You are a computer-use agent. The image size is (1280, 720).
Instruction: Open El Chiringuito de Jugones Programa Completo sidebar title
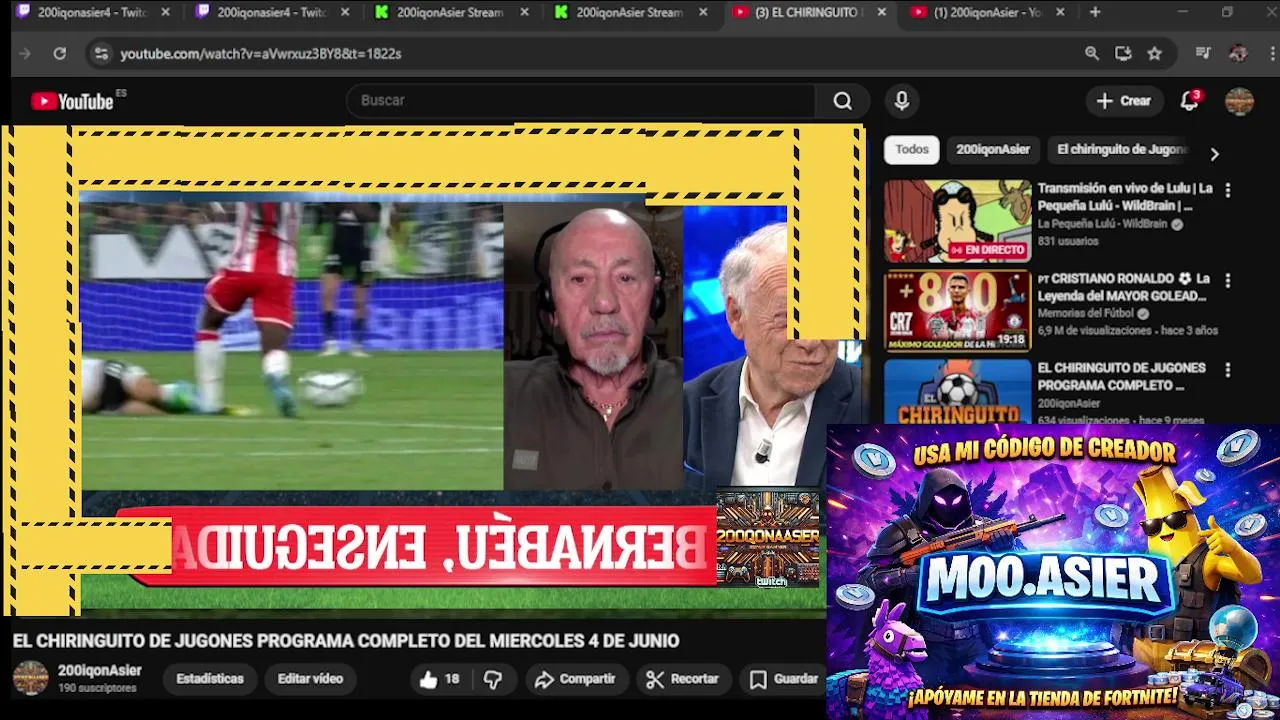click(1122, 376)
